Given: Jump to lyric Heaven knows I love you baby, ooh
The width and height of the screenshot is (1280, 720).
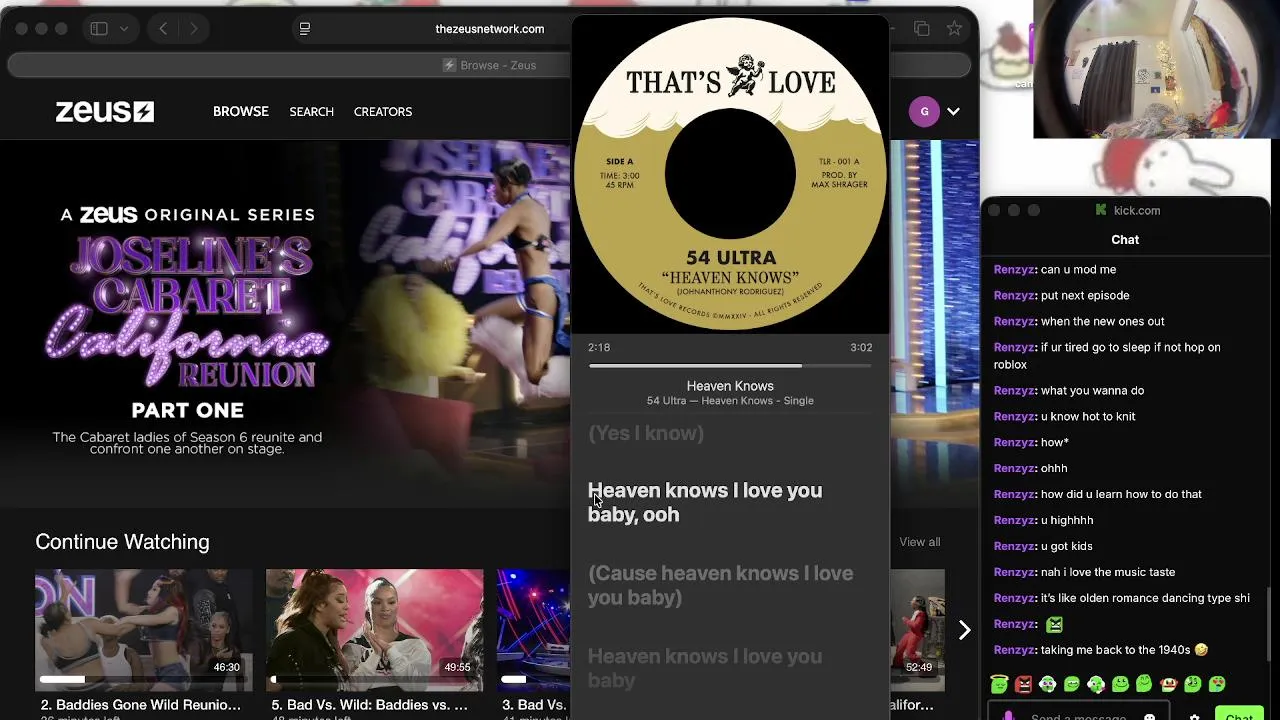Looking at the screenshot, I should pyautogui.click(x=705, y=503).
